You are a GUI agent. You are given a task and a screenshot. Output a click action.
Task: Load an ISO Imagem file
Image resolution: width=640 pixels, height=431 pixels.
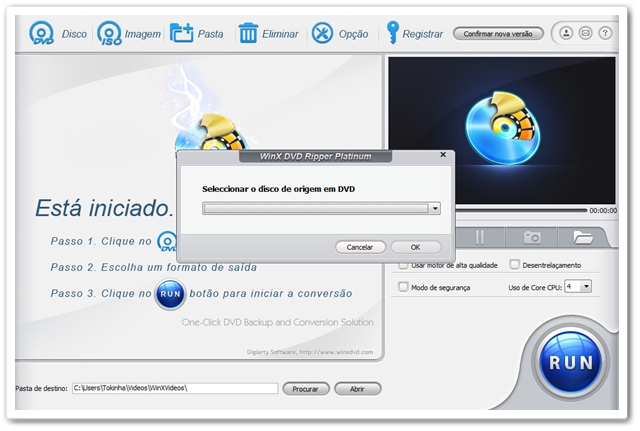[x=129, y=33]
